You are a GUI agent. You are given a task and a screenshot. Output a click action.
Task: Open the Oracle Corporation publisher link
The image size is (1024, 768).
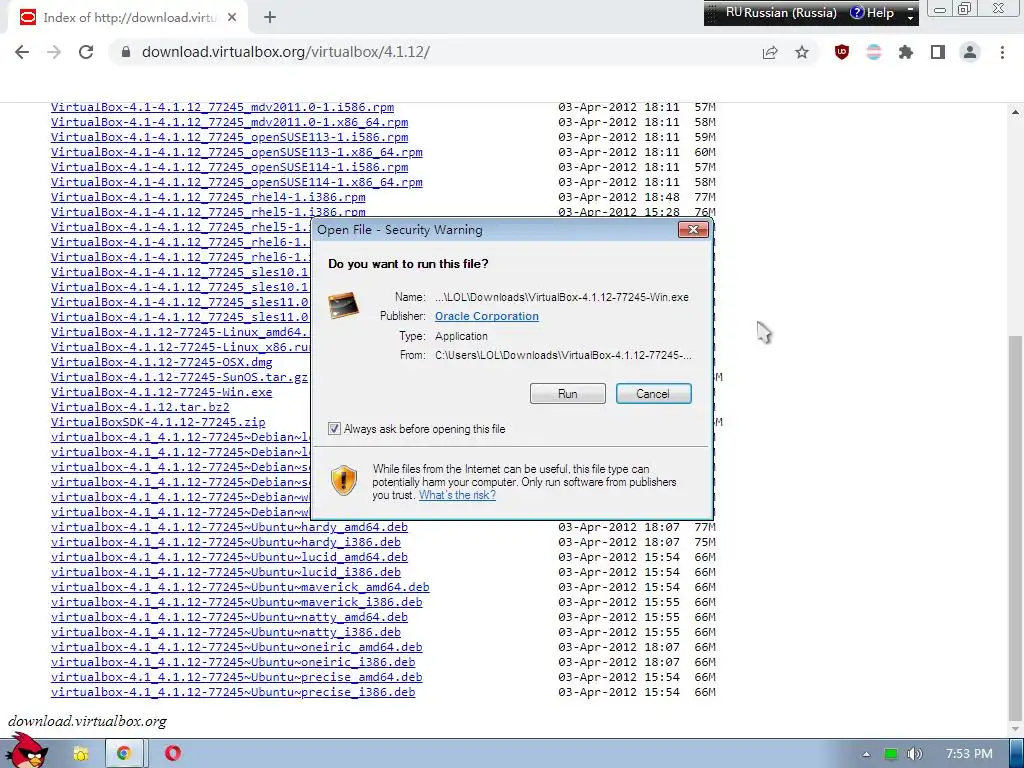tap(487, 316)
